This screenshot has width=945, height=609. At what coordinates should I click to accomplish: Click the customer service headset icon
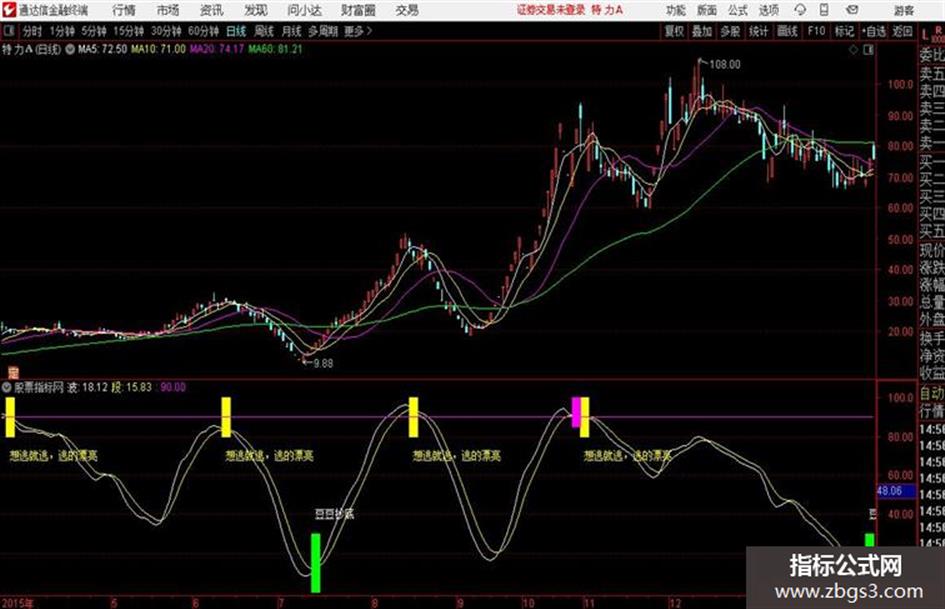800,10
